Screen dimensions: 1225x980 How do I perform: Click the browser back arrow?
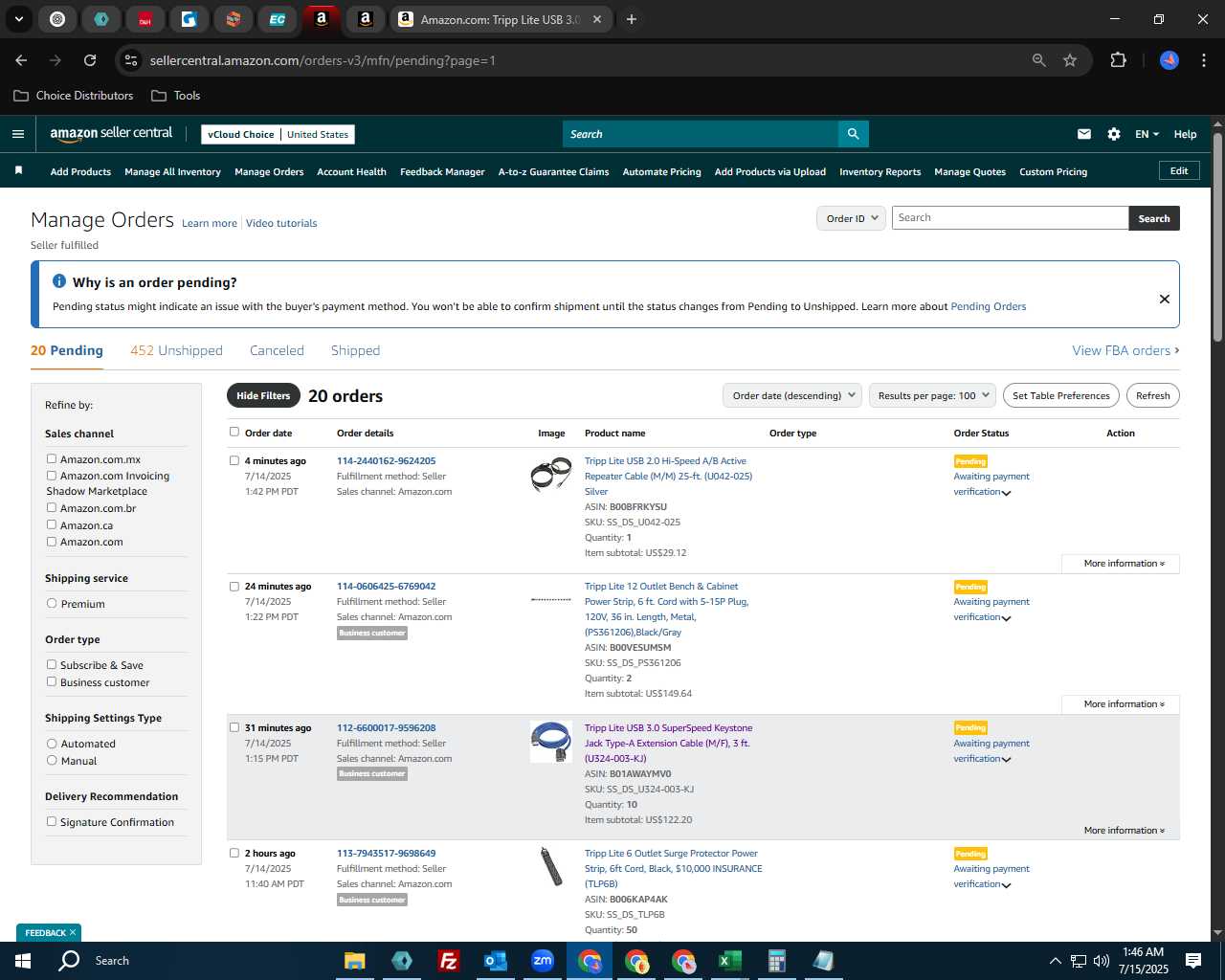(x=21, y=60)
